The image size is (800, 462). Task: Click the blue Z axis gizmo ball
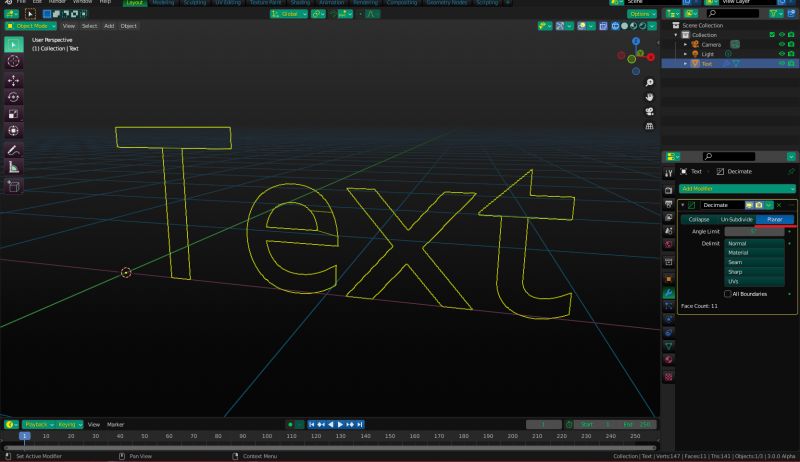636,41
